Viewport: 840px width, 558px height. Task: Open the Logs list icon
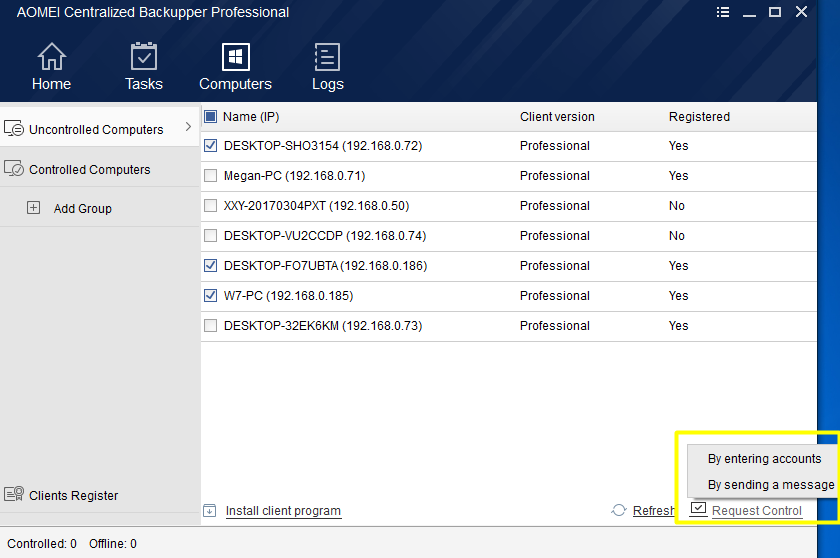(327, 57)
